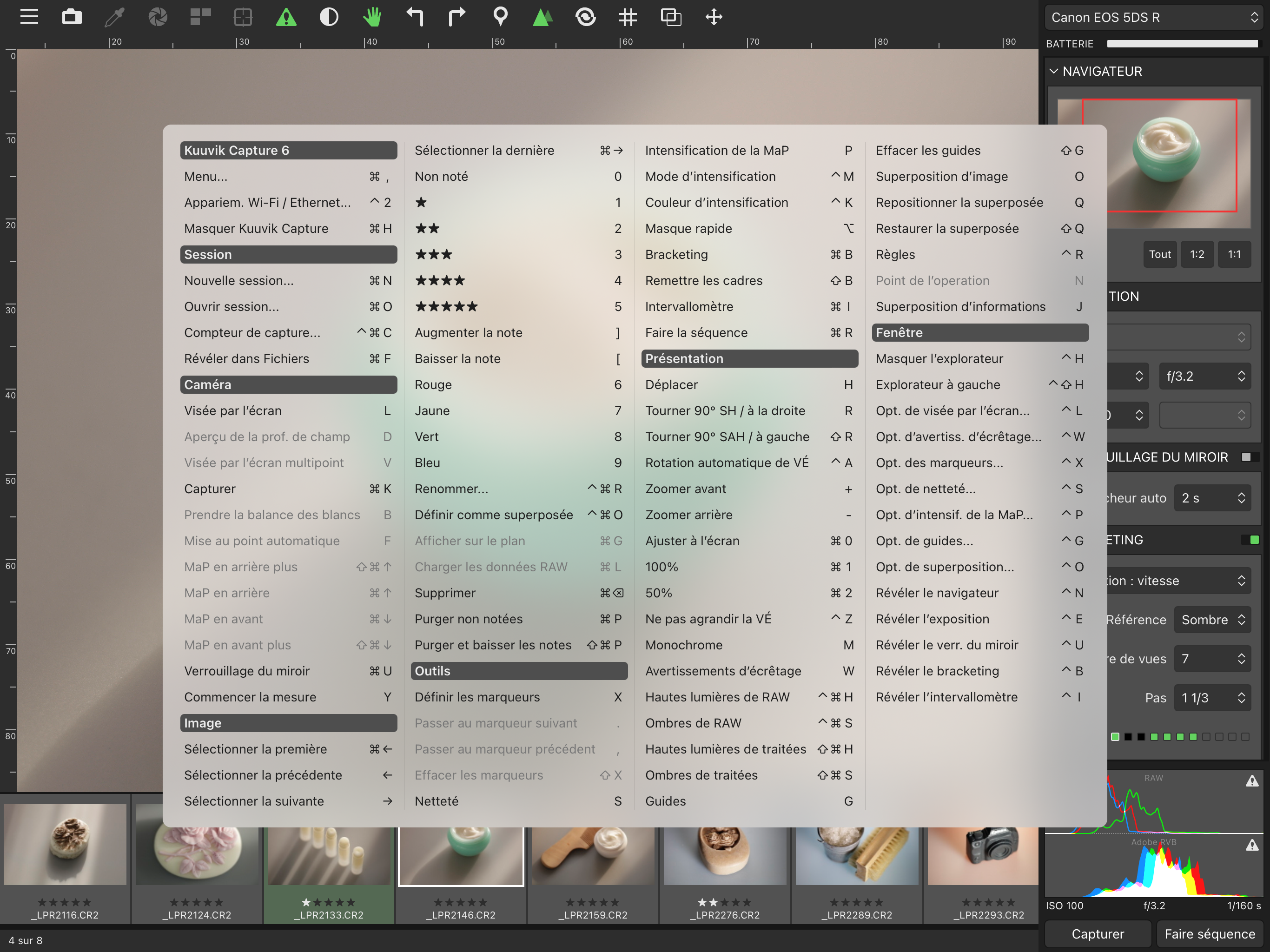Click the Faire séquence button at bottom right
Viewport: 1270px width, 952px height.
click(x=1209, y=933)
